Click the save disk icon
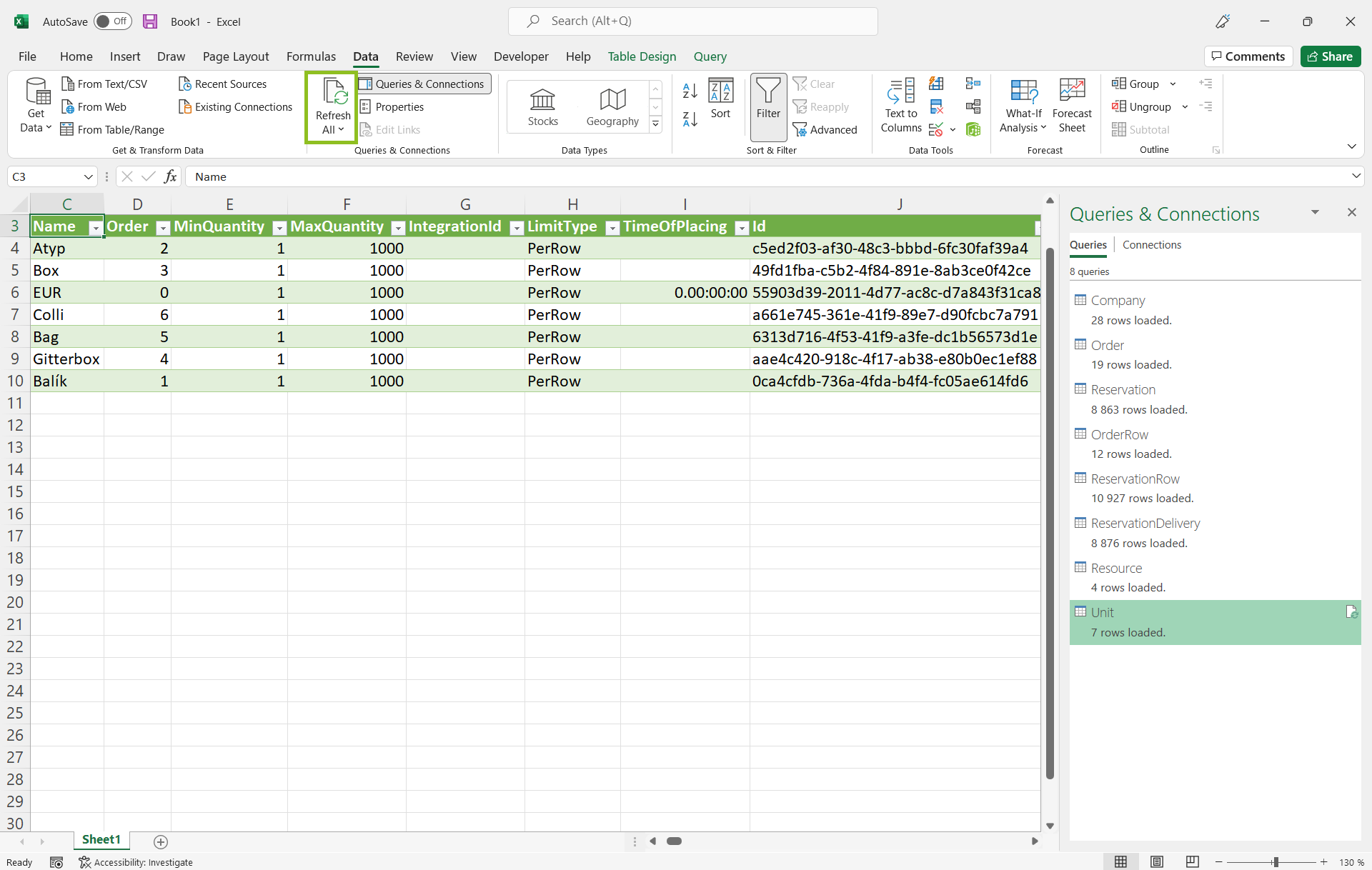1372x870 pixels. 150,21
